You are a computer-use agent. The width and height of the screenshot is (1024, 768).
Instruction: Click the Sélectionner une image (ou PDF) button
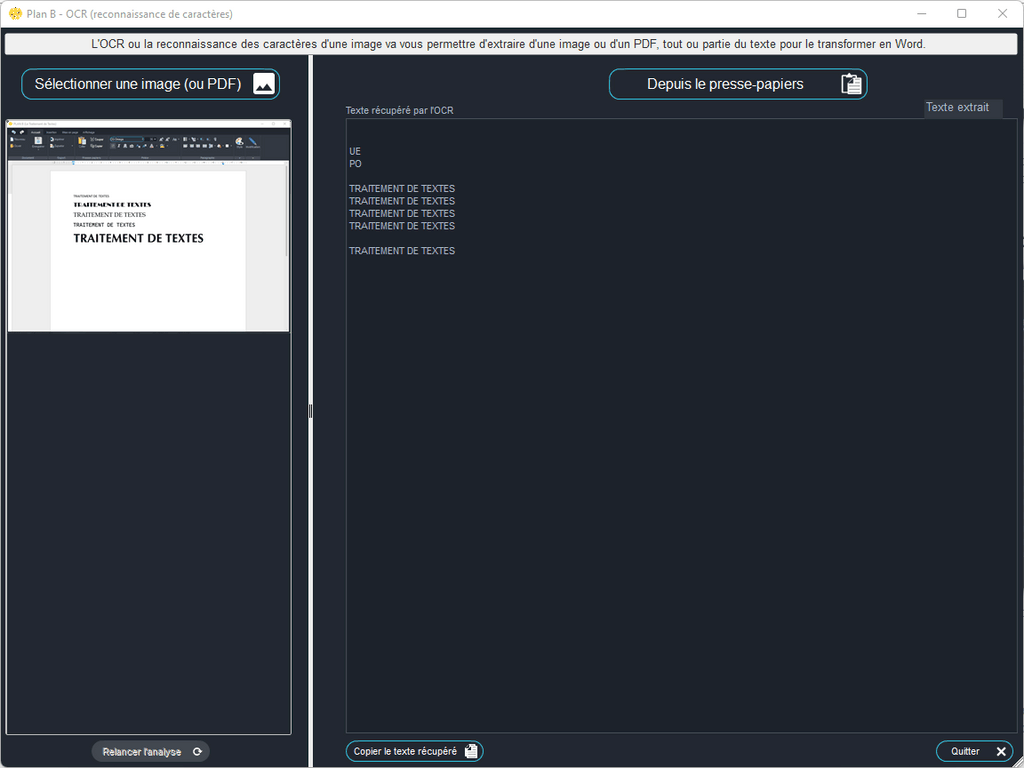(x=151, y=84)
